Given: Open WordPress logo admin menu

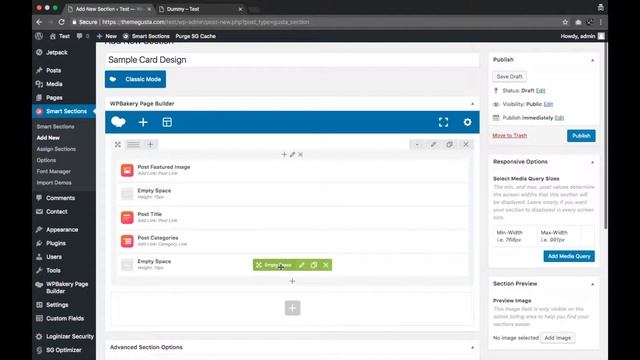Looking at the screenshot, I should pos(39,36).
